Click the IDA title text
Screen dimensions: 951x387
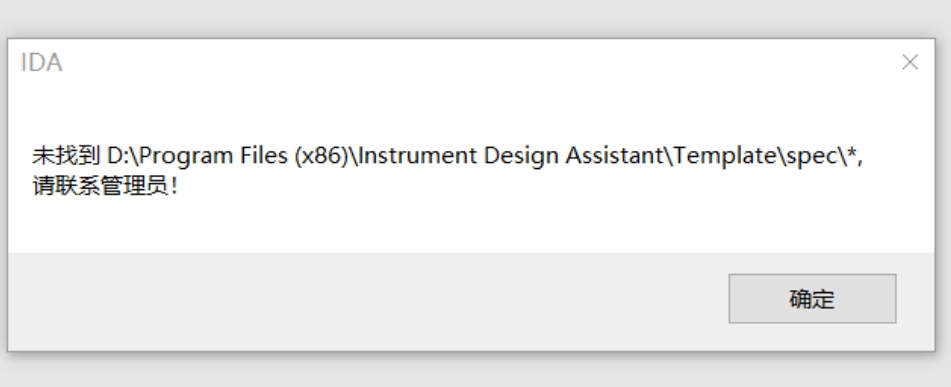coord(41,62)
